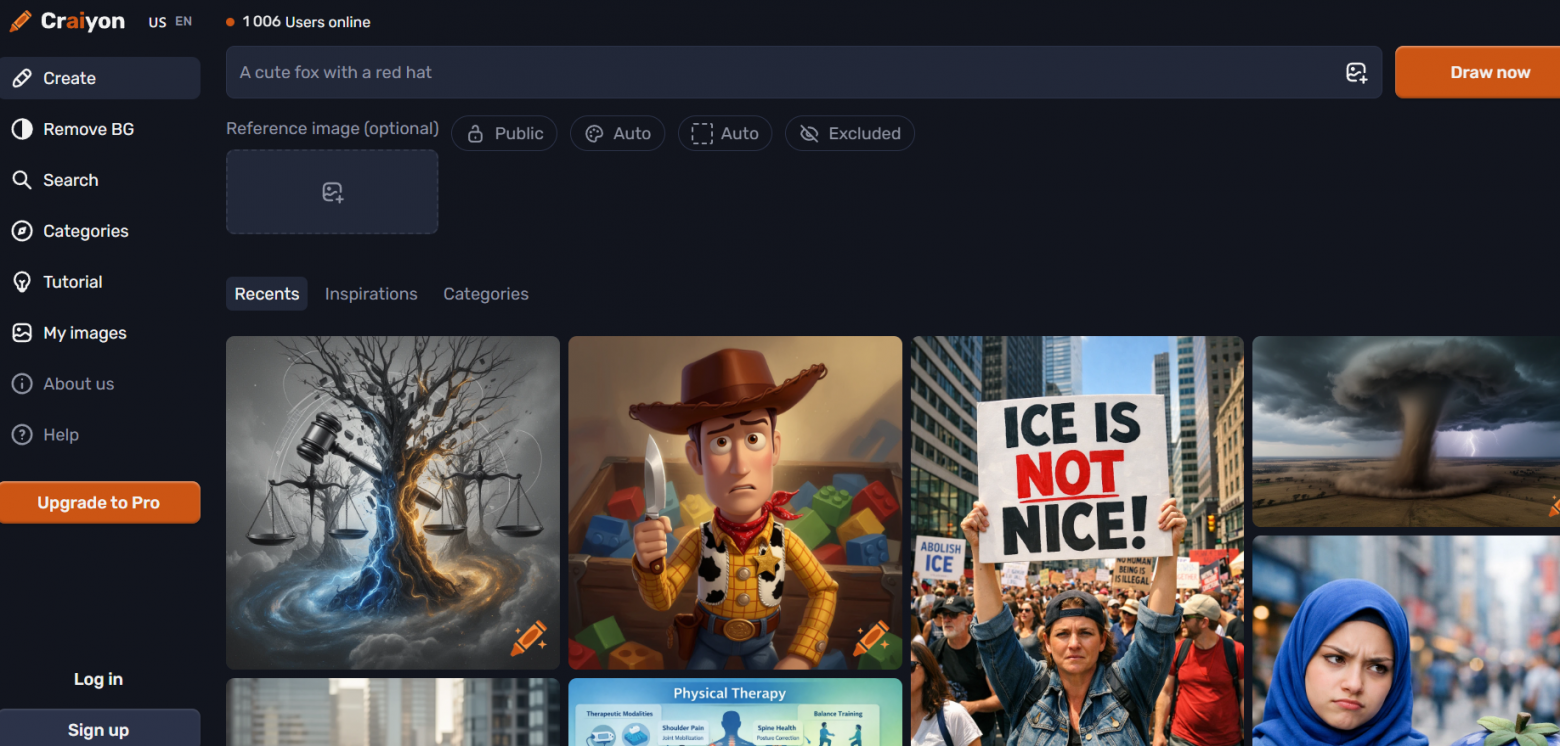Open the tornado storm image
1560x746 pixels.
(1406, 431)
